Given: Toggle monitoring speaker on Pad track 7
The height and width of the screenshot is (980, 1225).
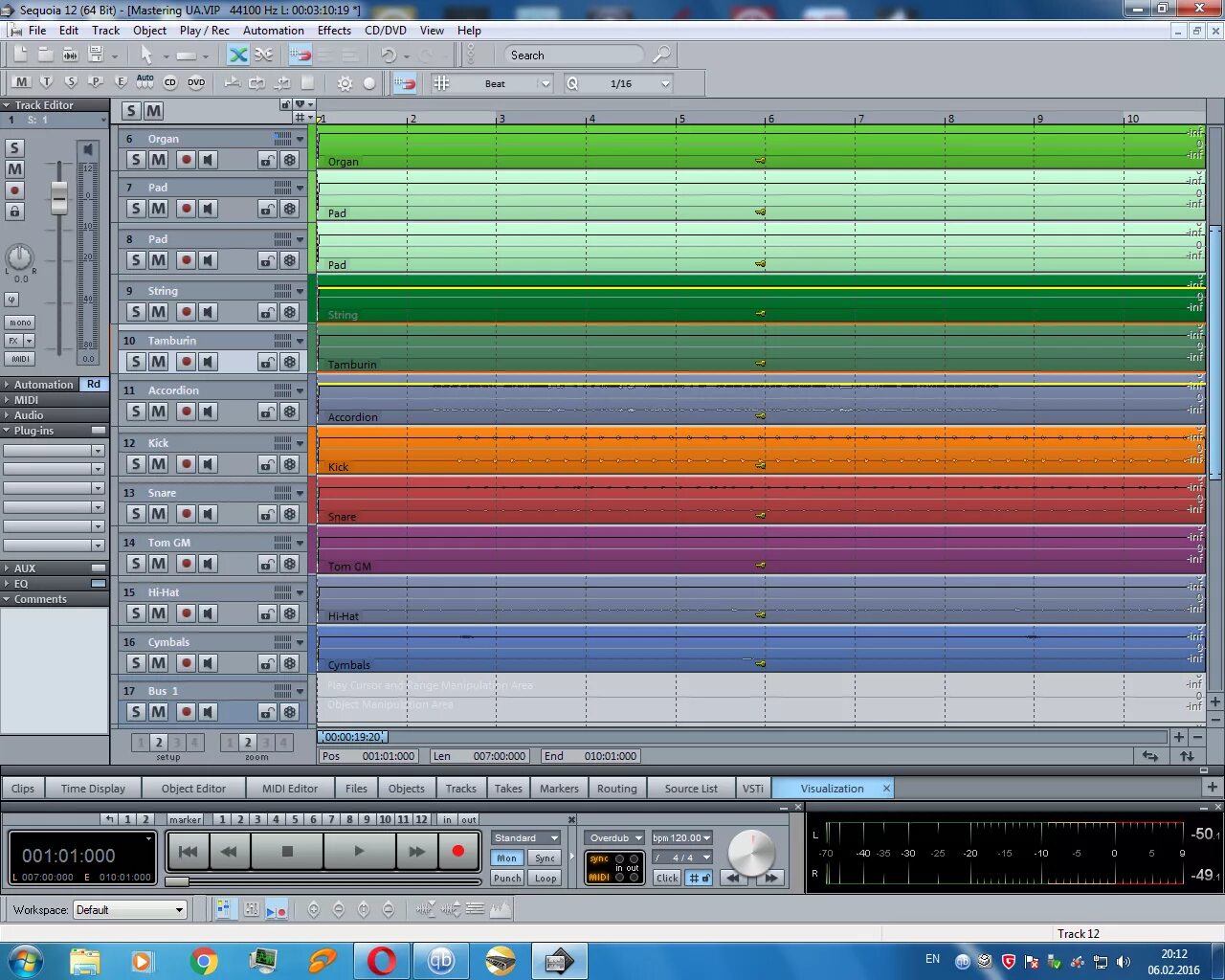Looking at the screenshot, I should tap(209, 209).
